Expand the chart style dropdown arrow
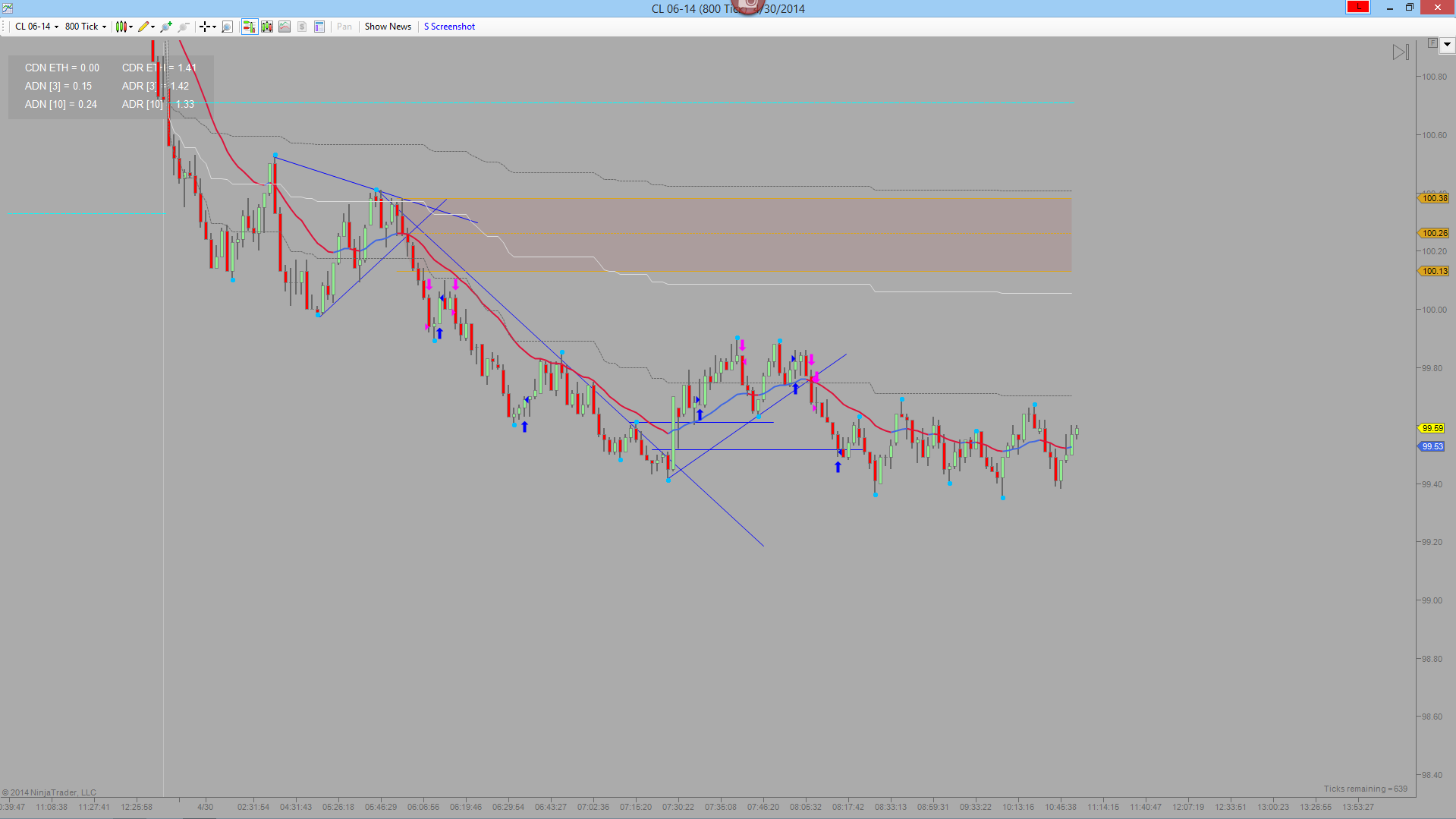 pyautogui.click(x=131, y=27)
